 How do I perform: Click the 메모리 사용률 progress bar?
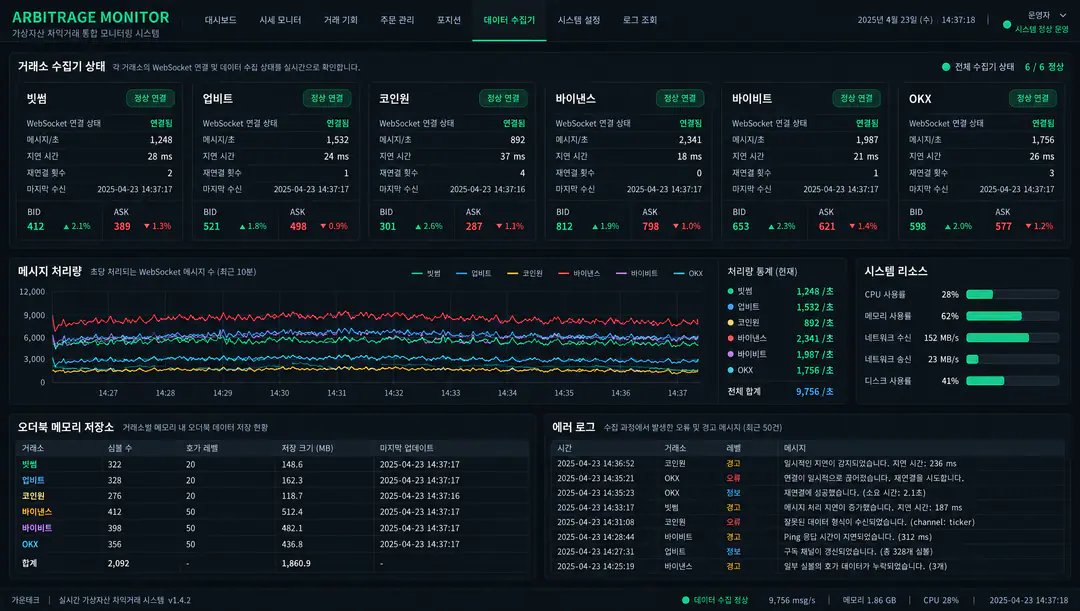click(x=1012, y=316)
